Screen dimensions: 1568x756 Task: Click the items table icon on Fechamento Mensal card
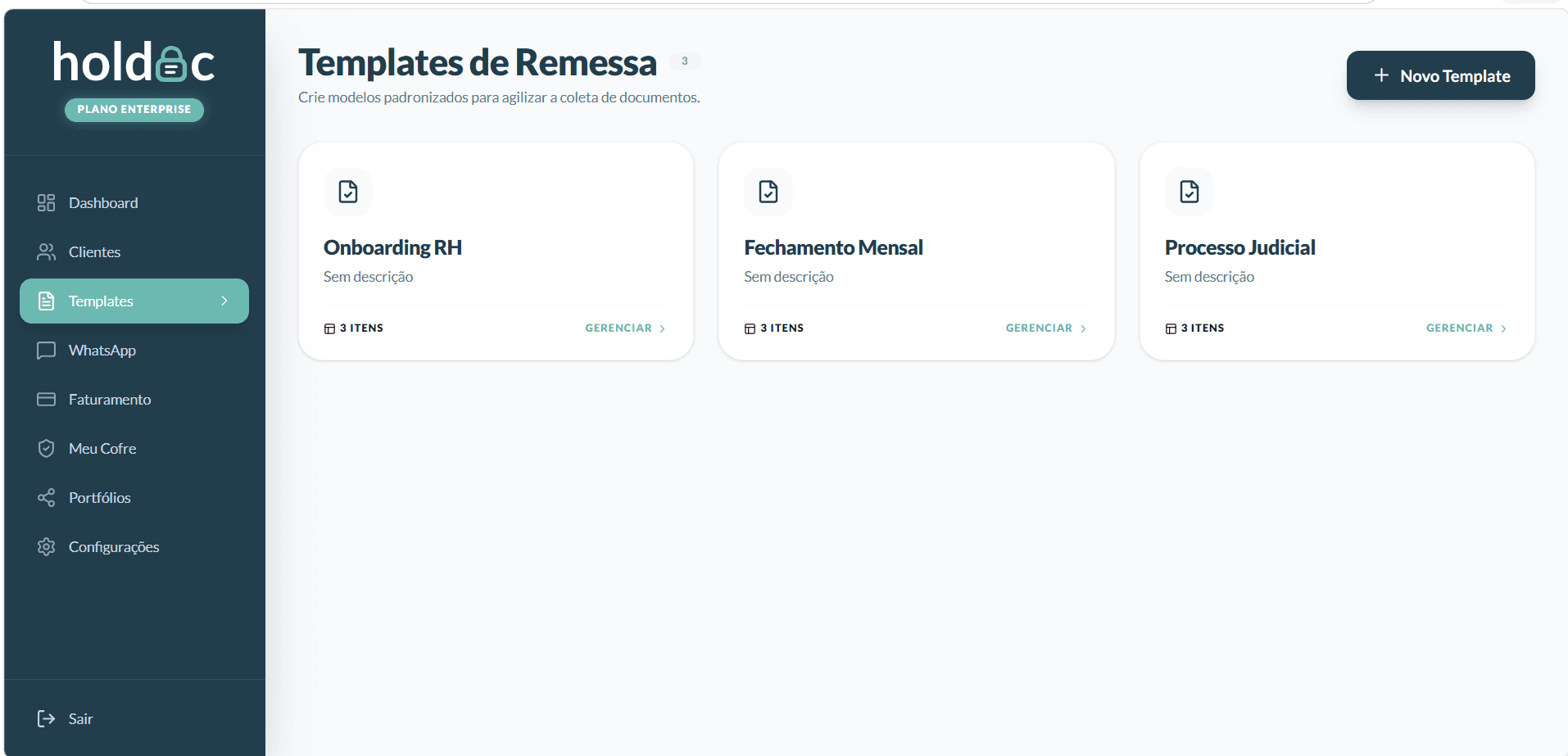click(x=750, y=328)
